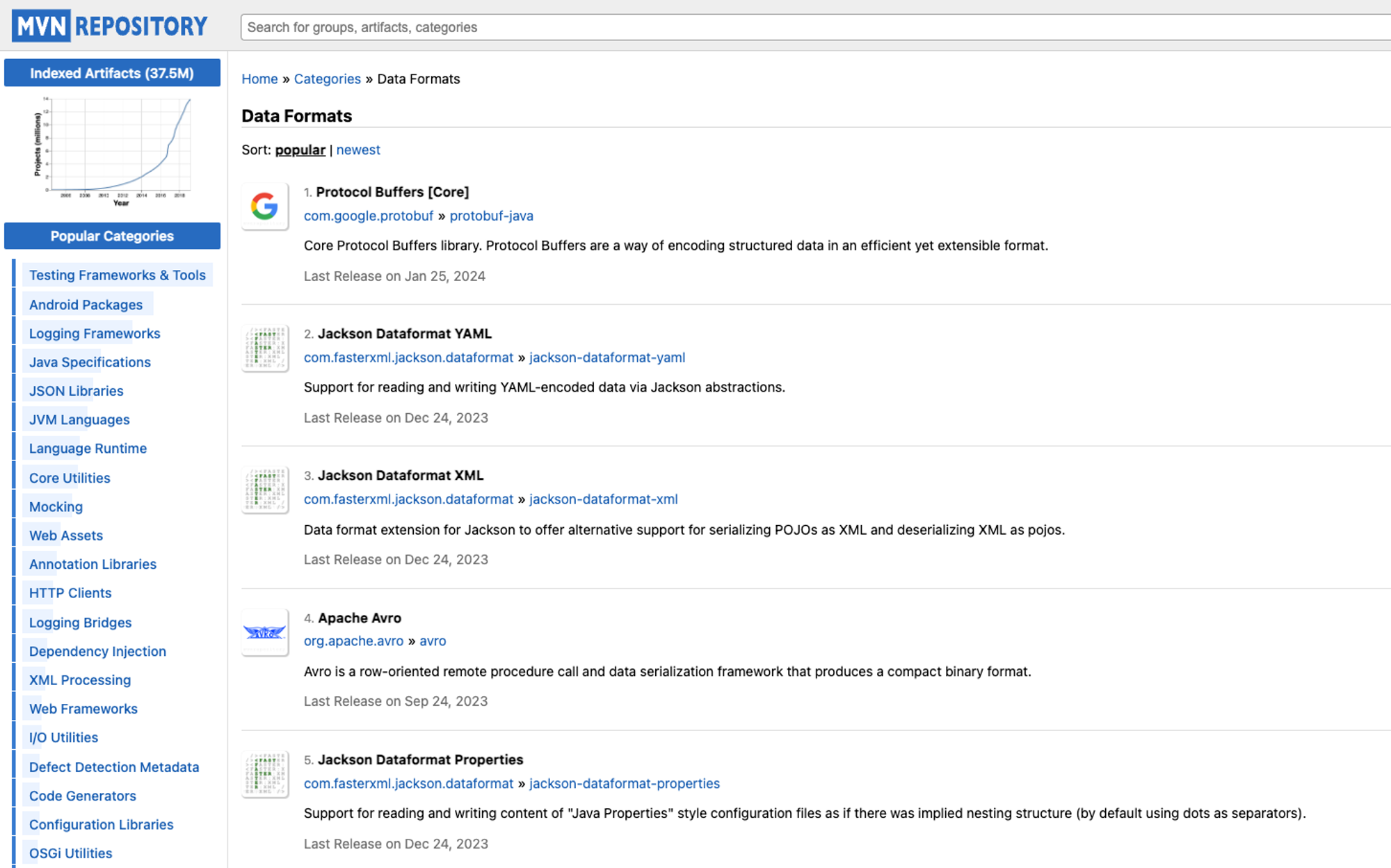
Task: Go to Home breadcrumb link
Action: click(x=259, y=79)
